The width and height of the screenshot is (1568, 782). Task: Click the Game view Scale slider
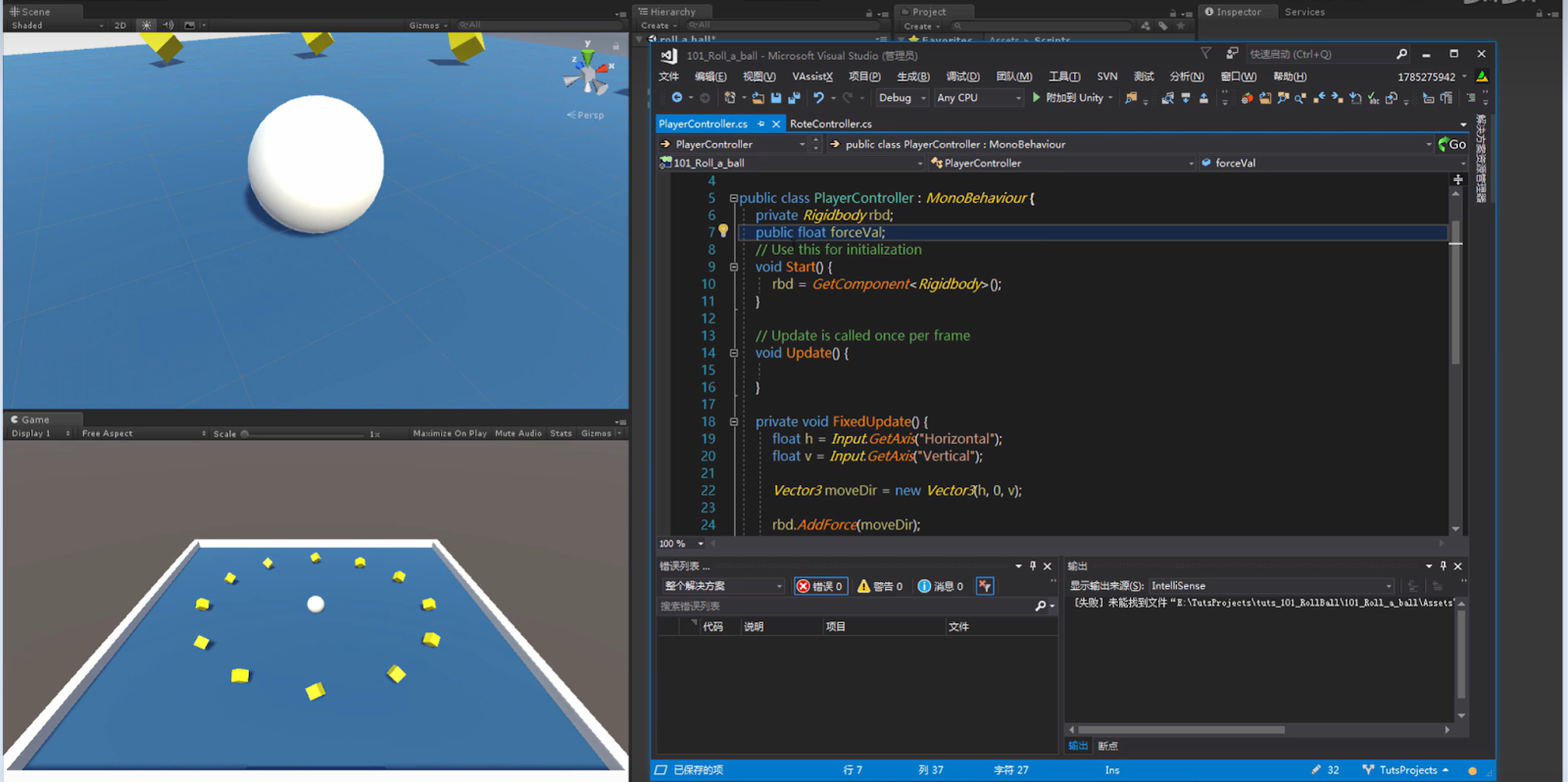[x=304, y=433]
